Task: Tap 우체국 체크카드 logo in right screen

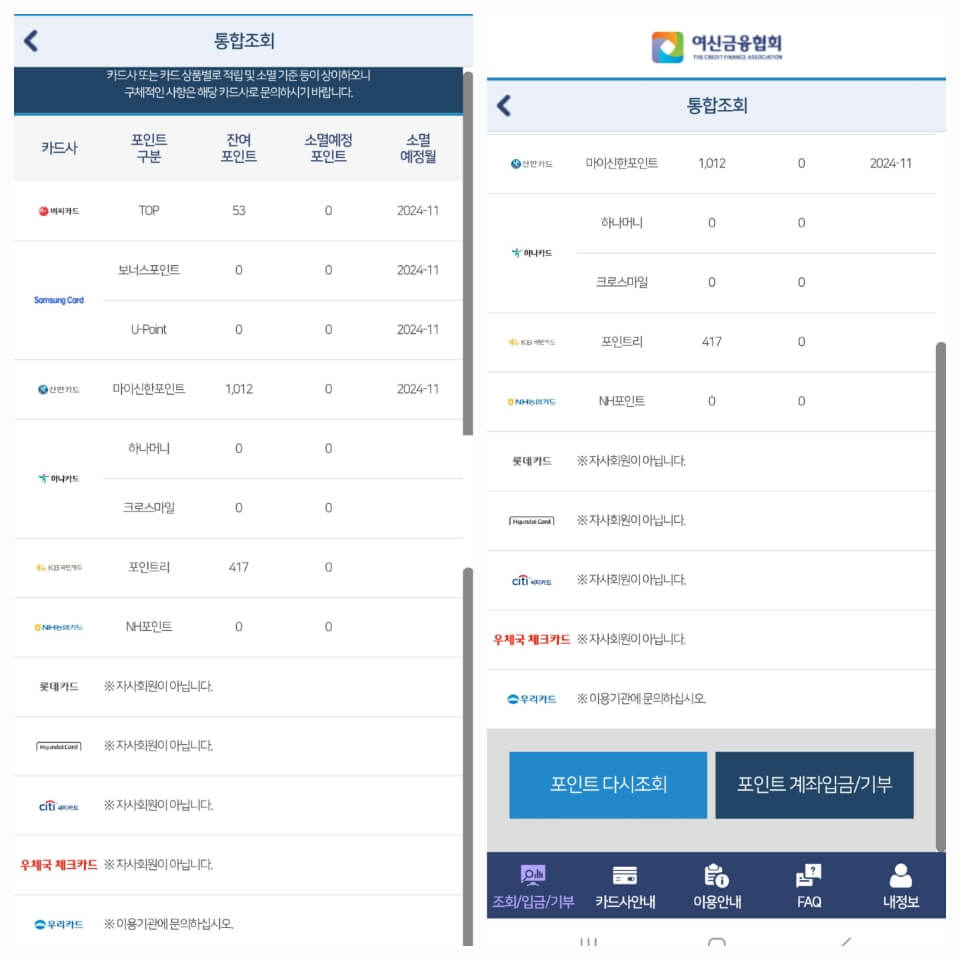Action: [x=531, y=640]
